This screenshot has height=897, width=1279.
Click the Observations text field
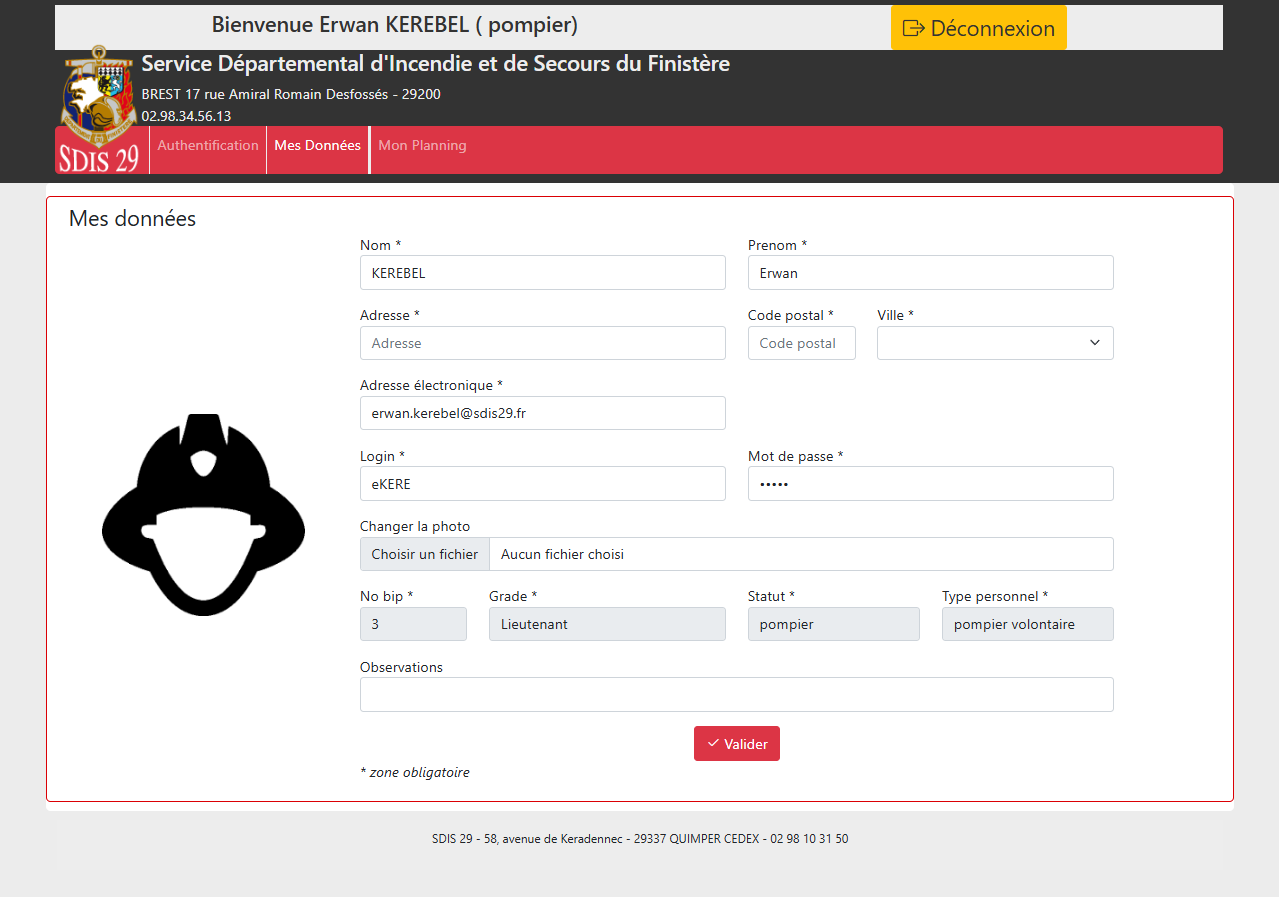(x=736, y=694)
